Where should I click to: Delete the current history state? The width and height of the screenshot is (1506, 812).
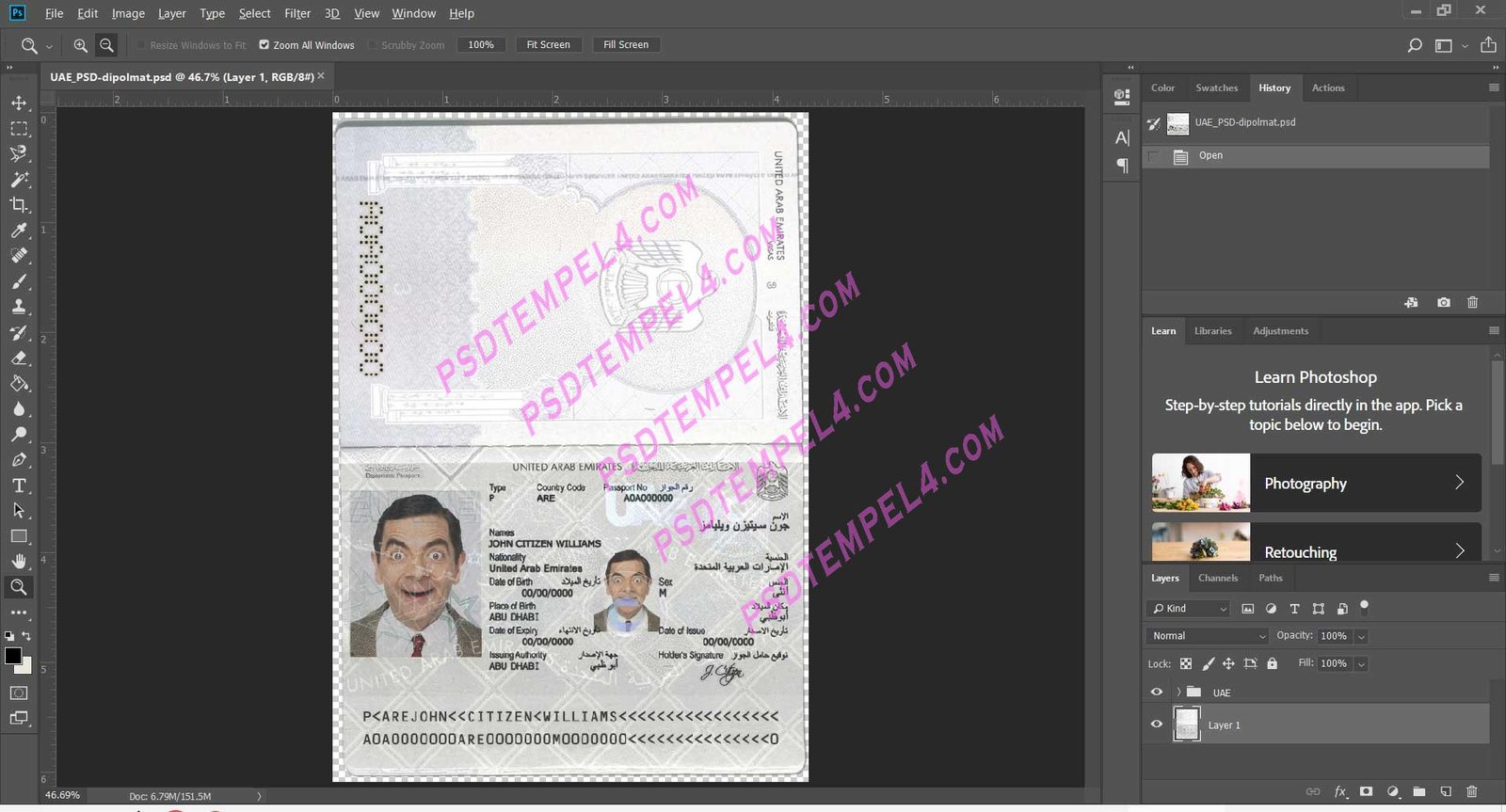[x=1473, y=303]
